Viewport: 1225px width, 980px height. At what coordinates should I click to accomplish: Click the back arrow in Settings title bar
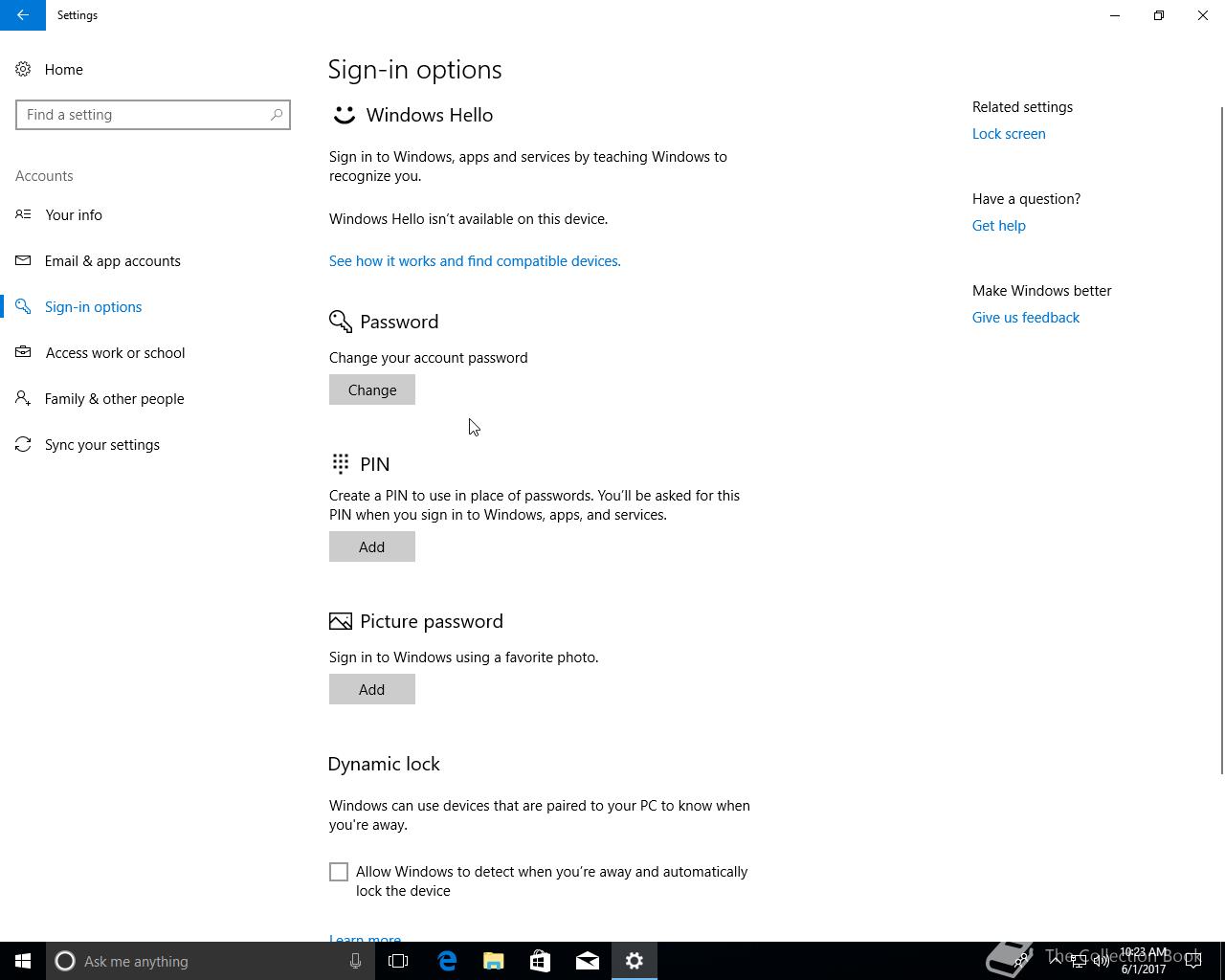pyautogui.click(x=22, y=15)
